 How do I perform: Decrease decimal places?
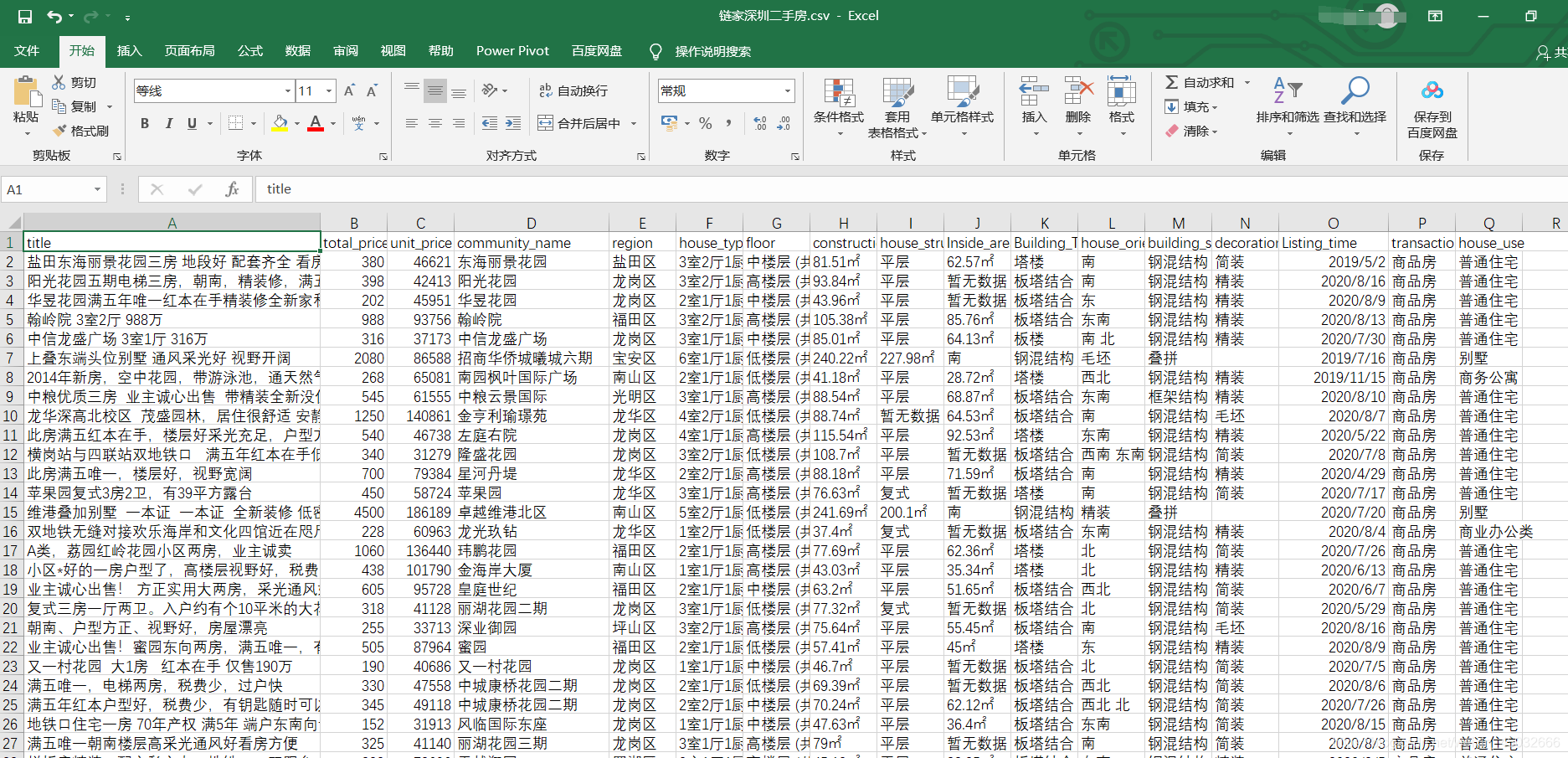tap(784, 123)
